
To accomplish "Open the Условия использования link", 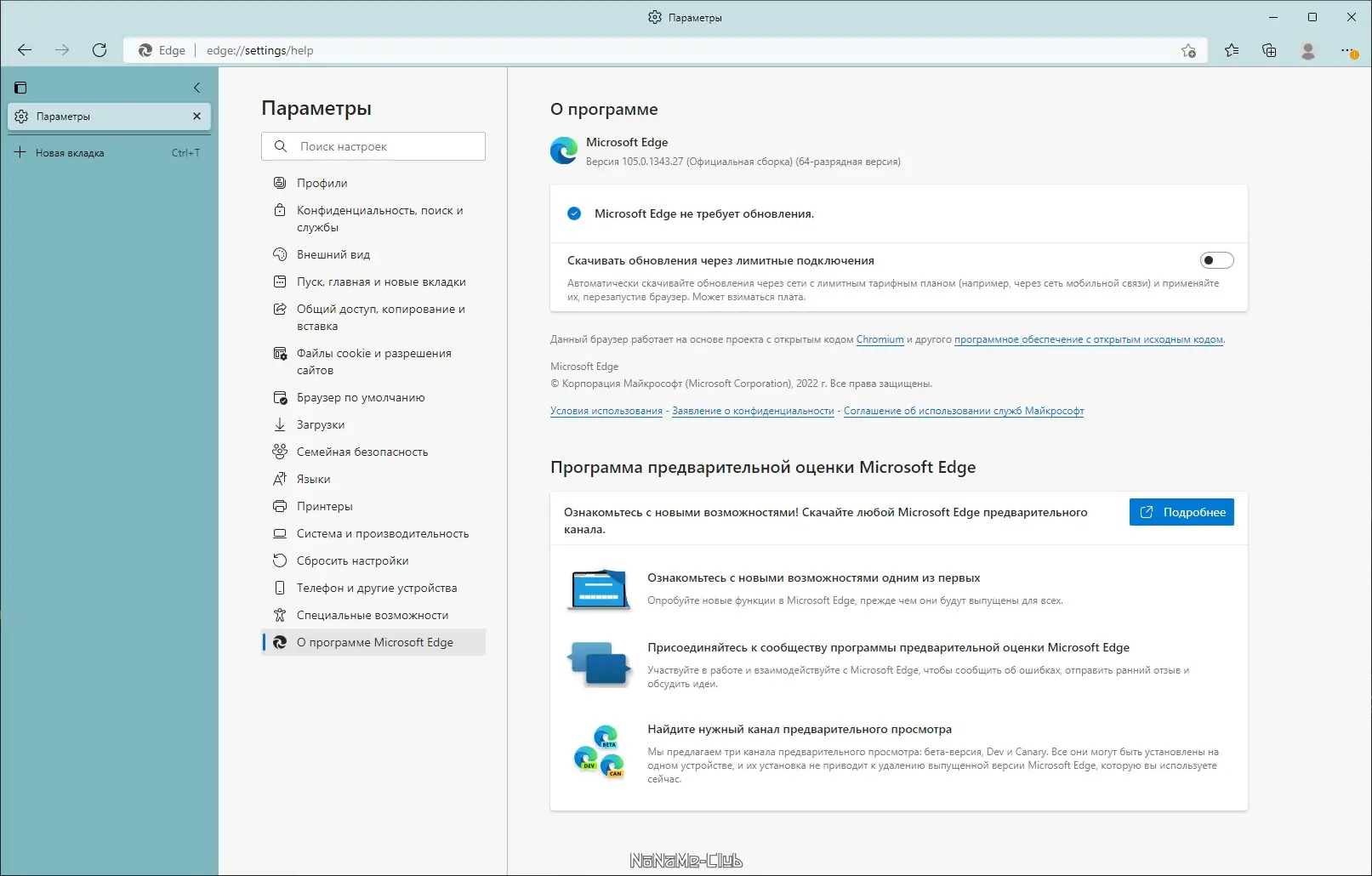I will pos(606,411).
